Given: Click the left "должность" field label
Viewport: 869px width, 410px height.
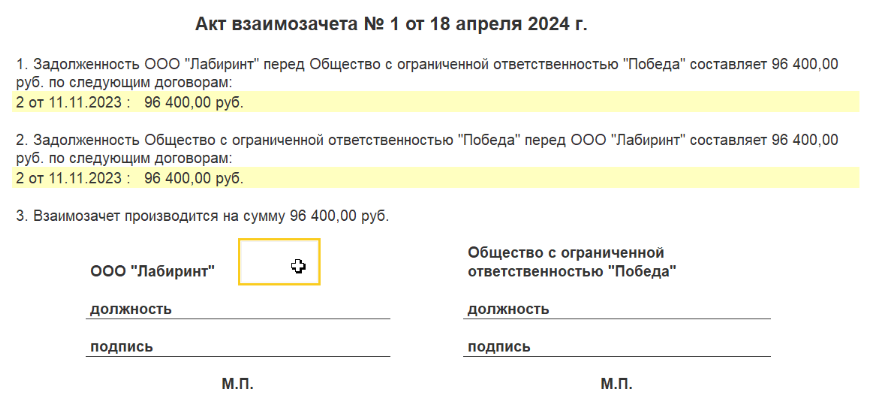Looking at the screenshot, I should pyautogui.click(x=131, y=309).
